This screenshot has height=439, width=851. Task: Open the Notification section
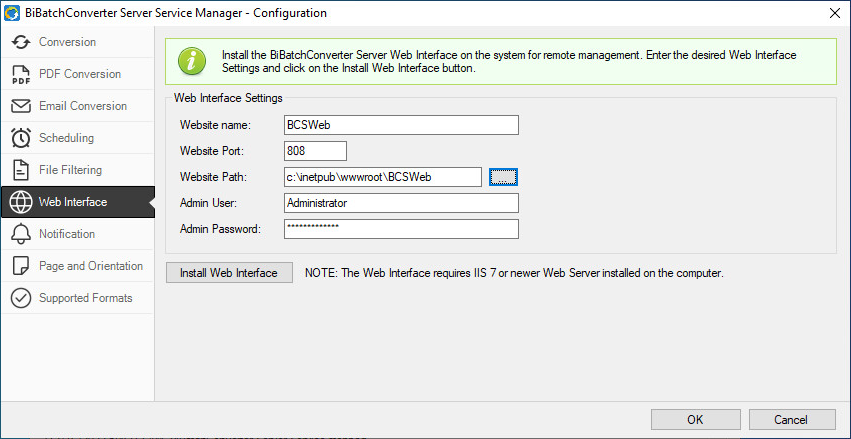tap(78, 234)
